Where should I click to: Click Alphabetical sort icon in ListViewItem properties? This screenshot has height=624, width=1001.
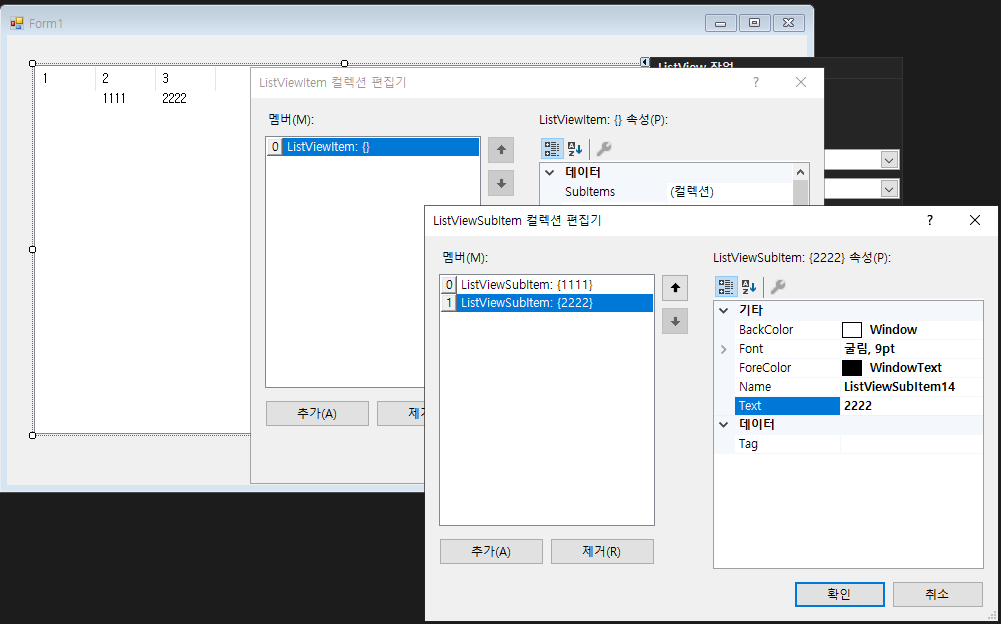point(575,149)
